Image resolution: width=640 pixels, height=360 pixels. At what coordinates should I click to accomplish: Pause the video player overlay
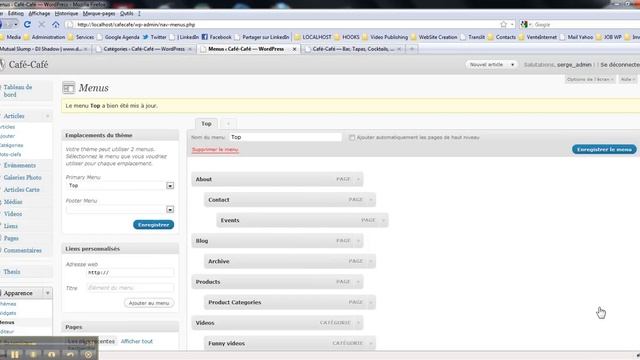click(x=15, y=354)
